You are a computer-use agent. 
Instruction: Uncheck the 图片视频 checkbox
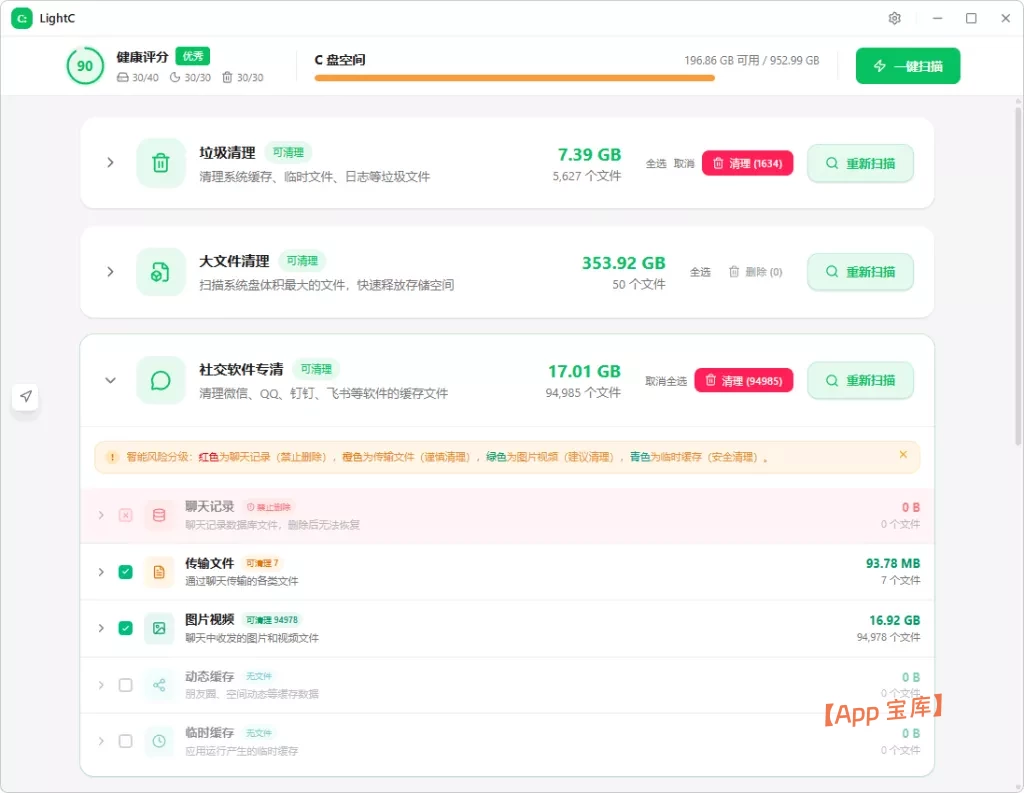coord(125,628)
